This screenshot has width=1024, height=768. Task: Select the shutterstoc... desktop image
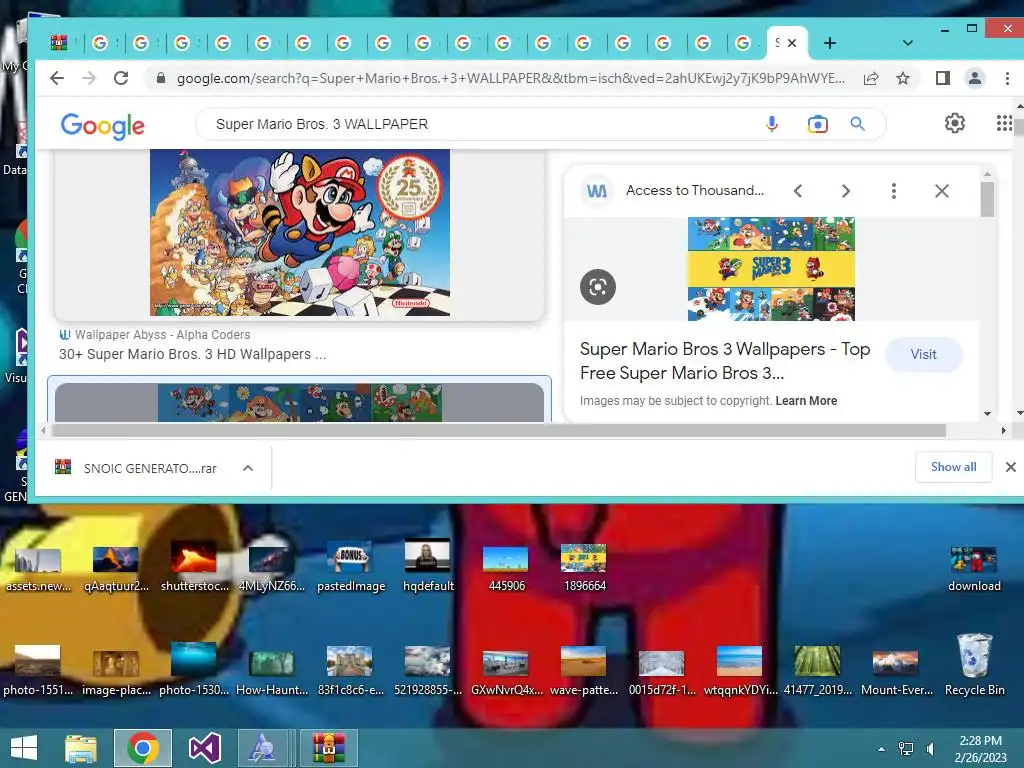[194, 567]
